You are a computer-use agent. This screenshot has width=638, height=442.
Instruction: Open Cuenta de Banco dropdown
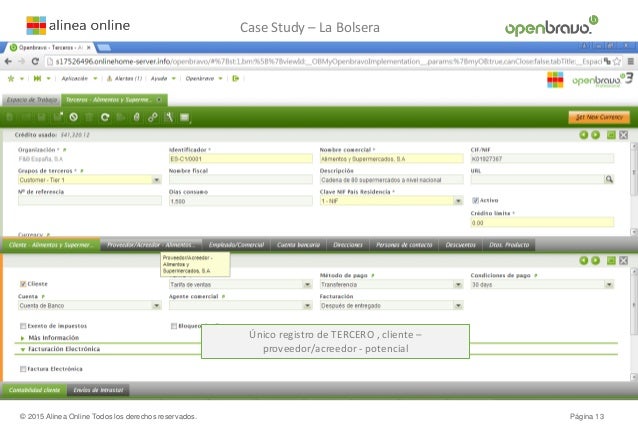[x=157, y=306]
